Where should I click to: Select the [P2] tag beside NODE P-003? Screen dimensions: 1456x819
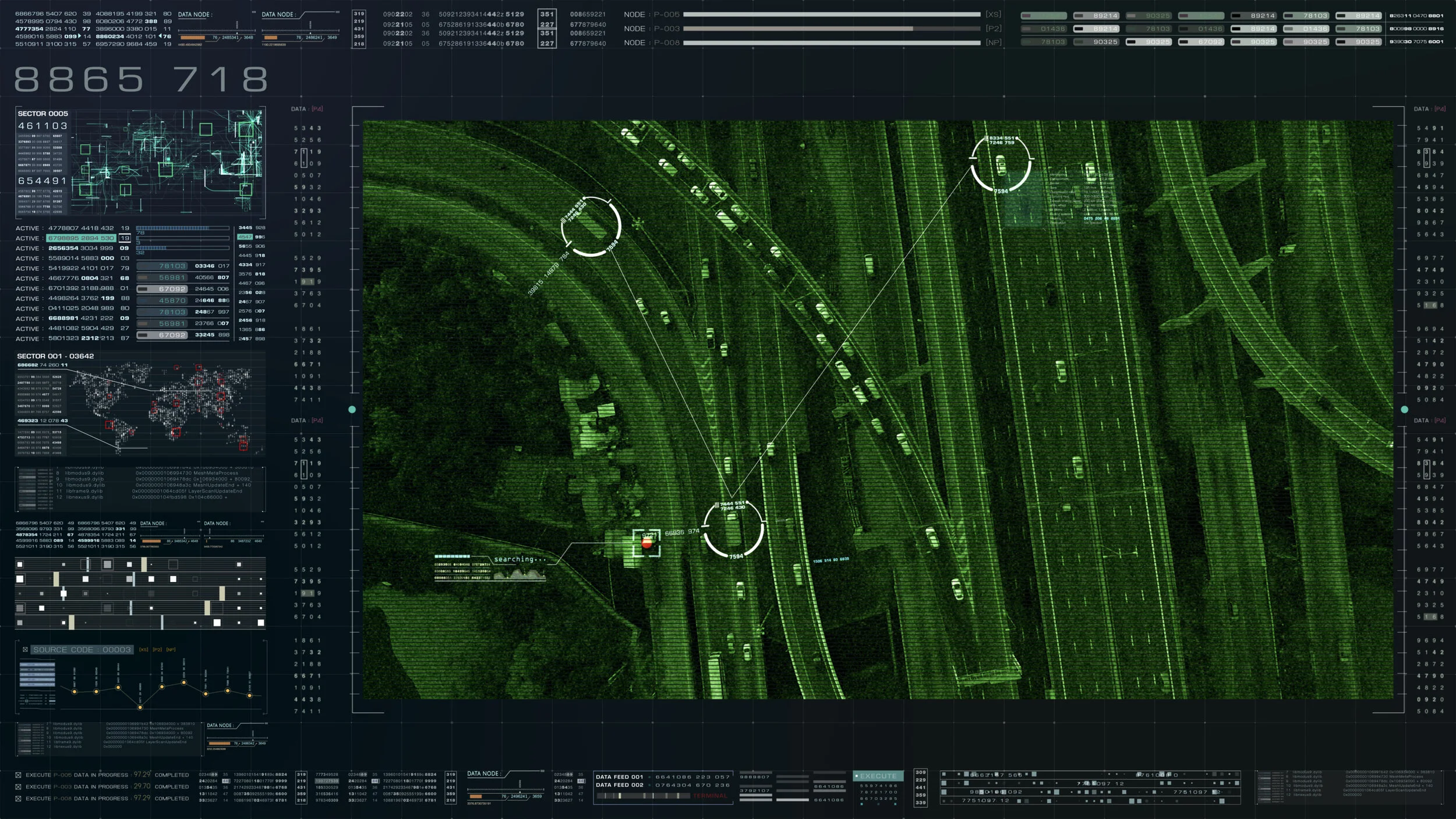[994, 29]
